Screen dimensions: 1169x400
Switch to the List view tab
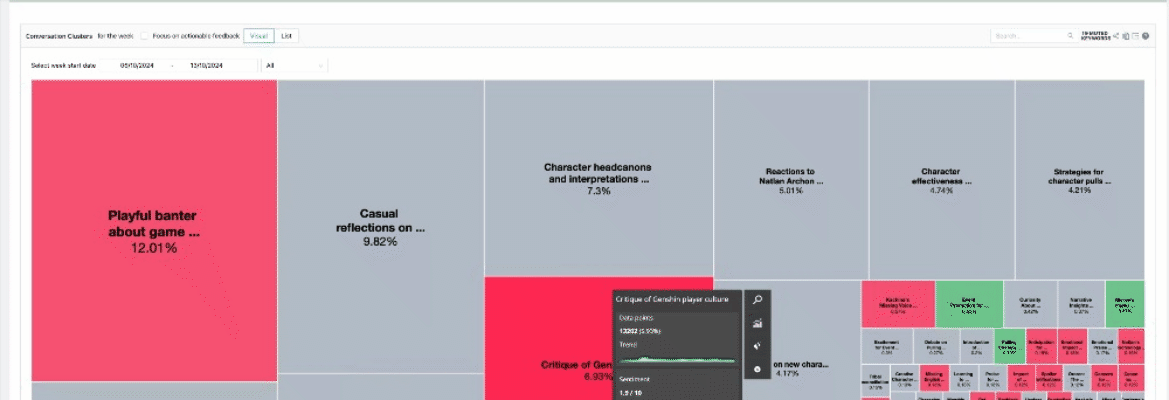[286, 36]
